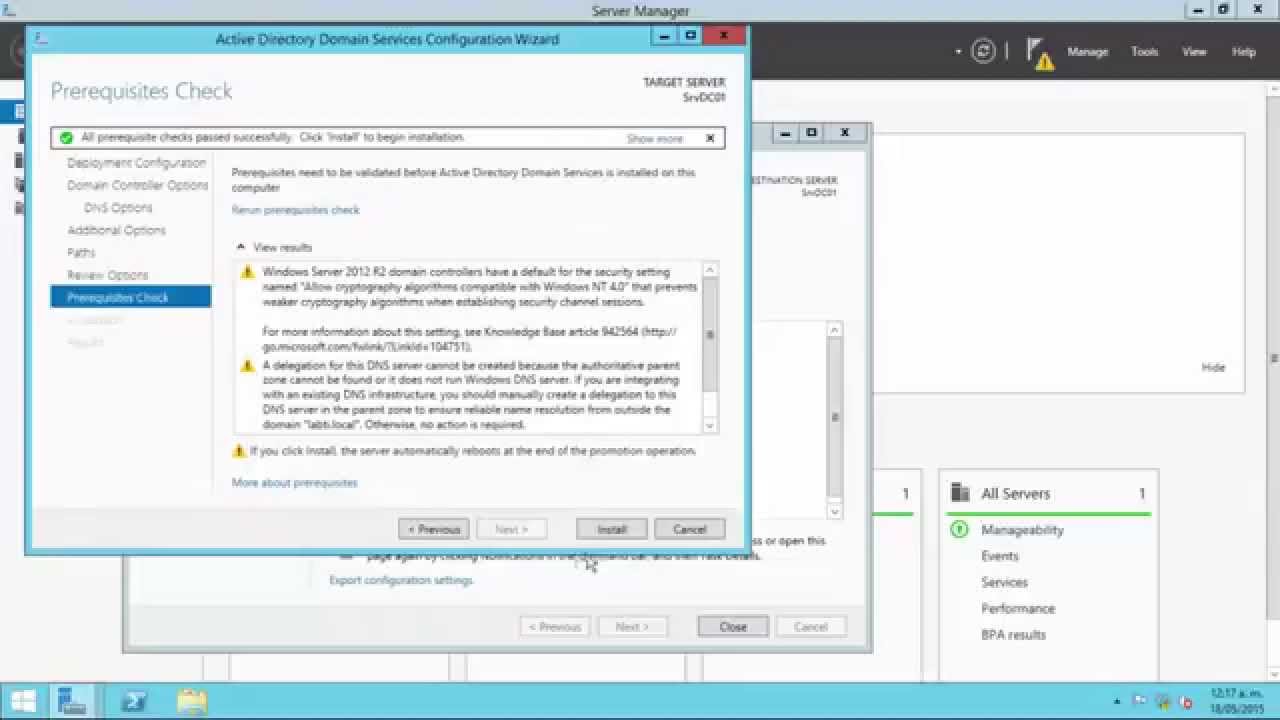Launch PowerShell from the taskbar
This screenshot has height=720, width=1280.
(134, 701)
